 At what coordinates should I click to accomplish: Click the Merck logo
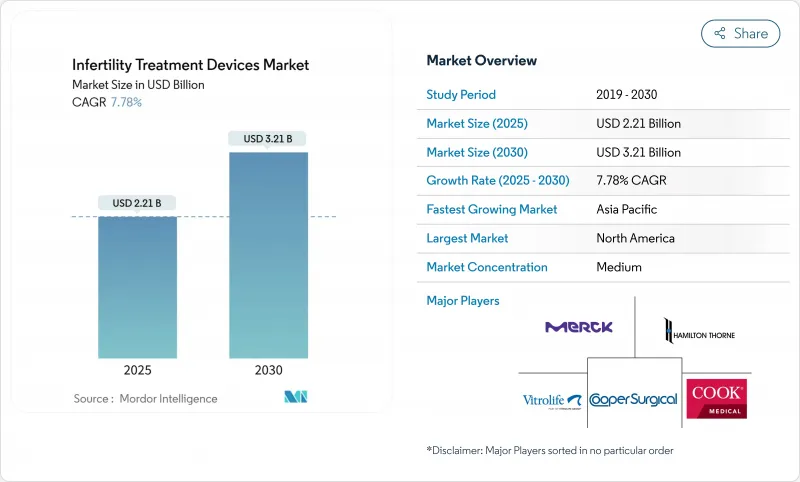[x=579, y=327]
